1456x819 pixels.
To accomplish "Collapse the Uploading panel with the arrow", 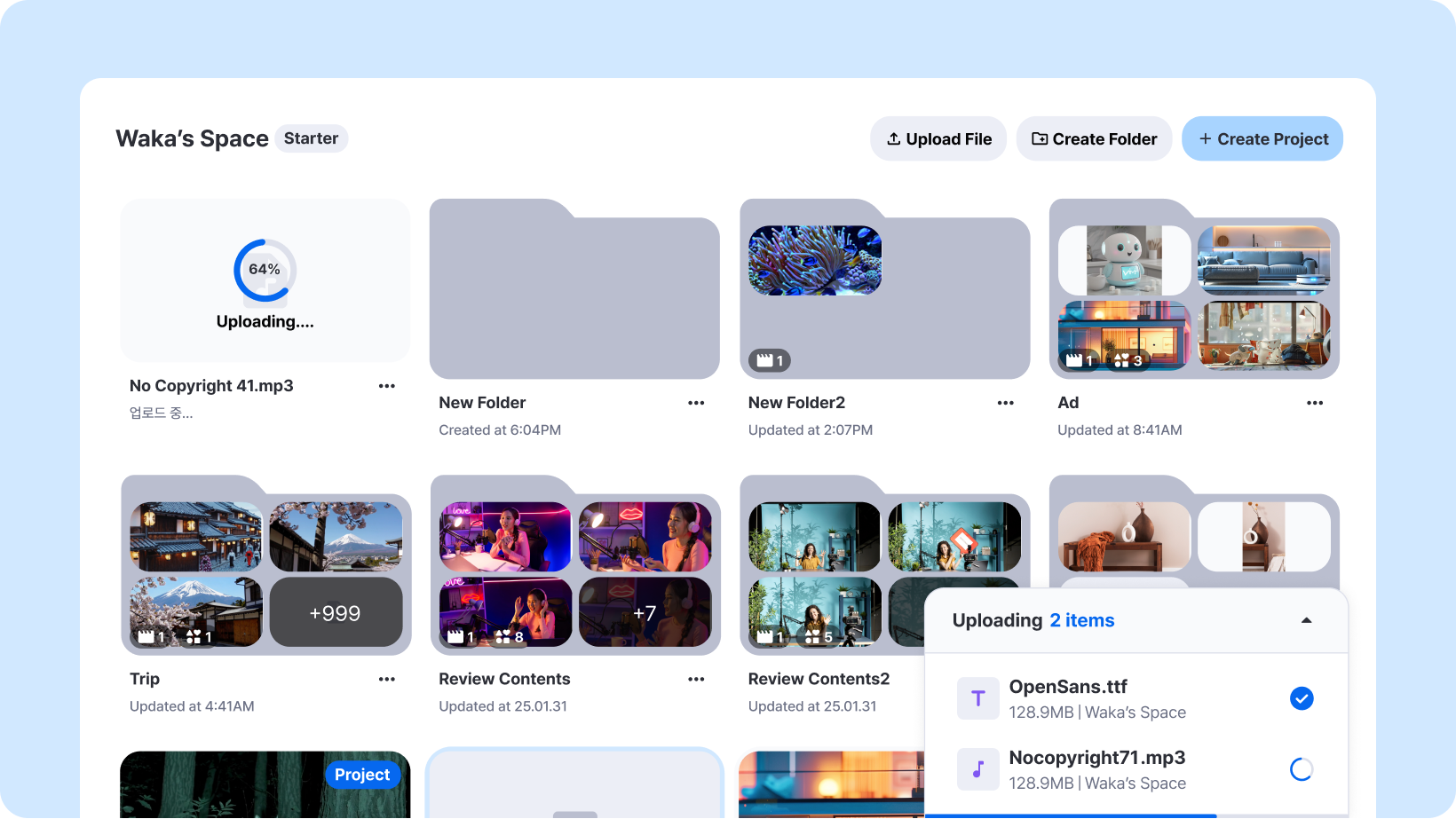I will 1306,620.
